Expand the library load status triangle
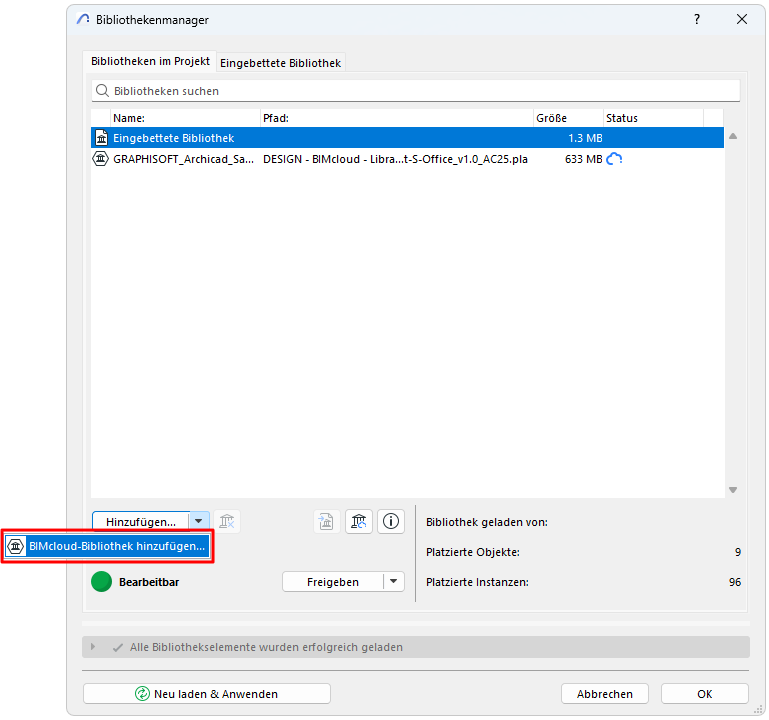The height and width of the screenshot is (720, 769). click(x=93, y=647)
